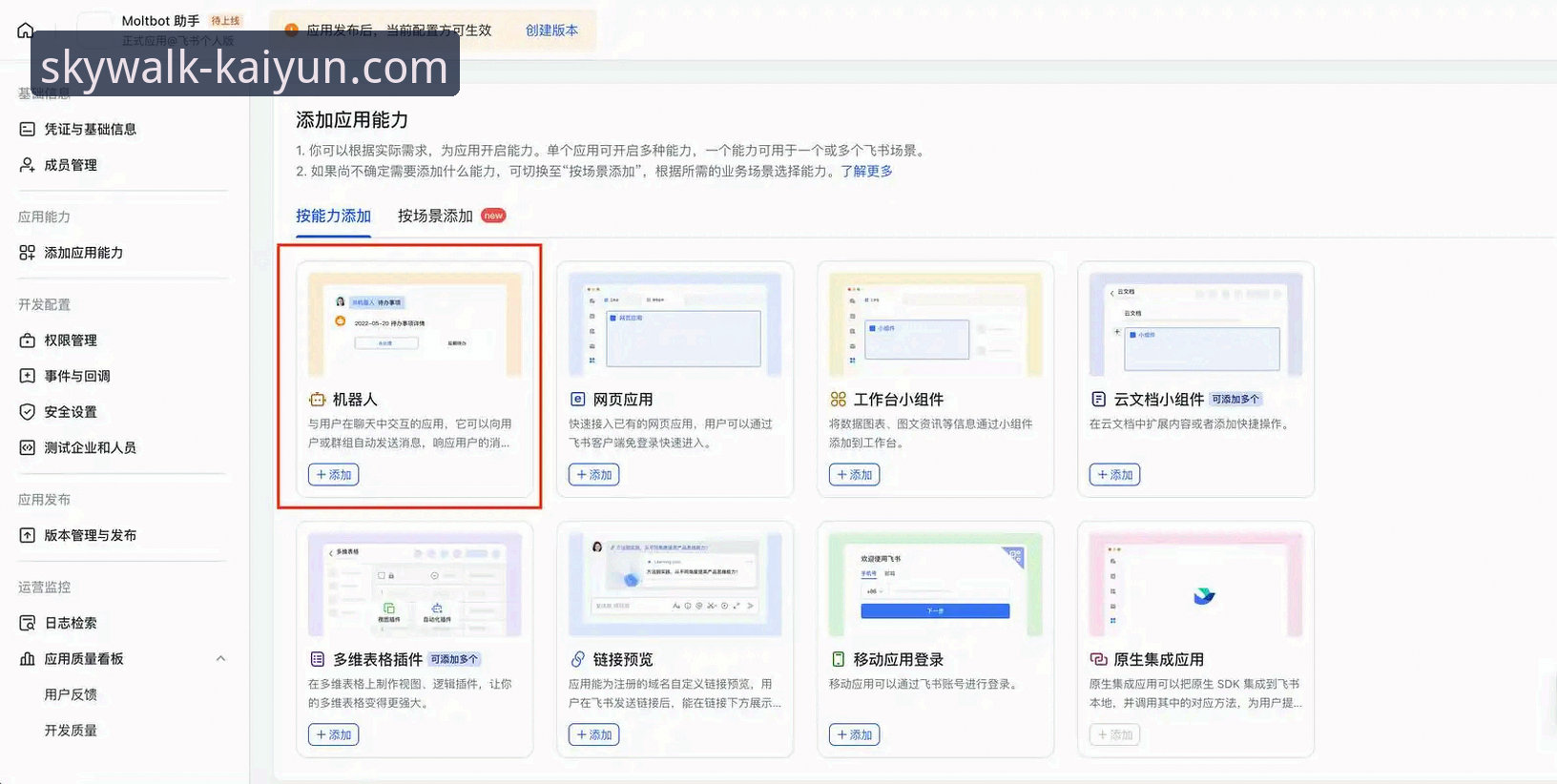This screenshot has width=1557, height=784.
Task: Click the 可添加多个 tag on 云文档小组件
Action: 1235,400
